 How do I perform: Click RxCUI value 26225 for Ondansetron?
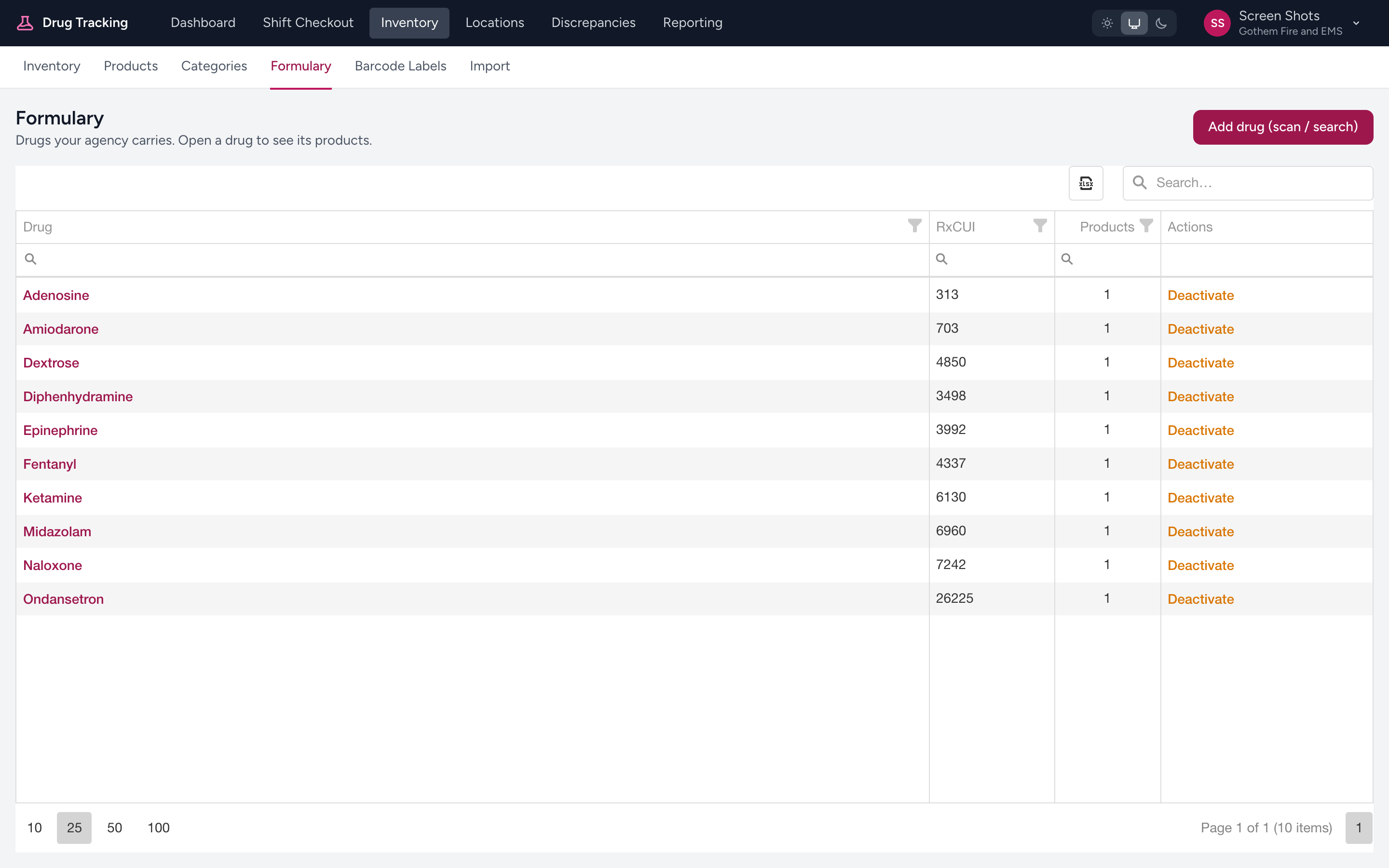tap(954, 598)
